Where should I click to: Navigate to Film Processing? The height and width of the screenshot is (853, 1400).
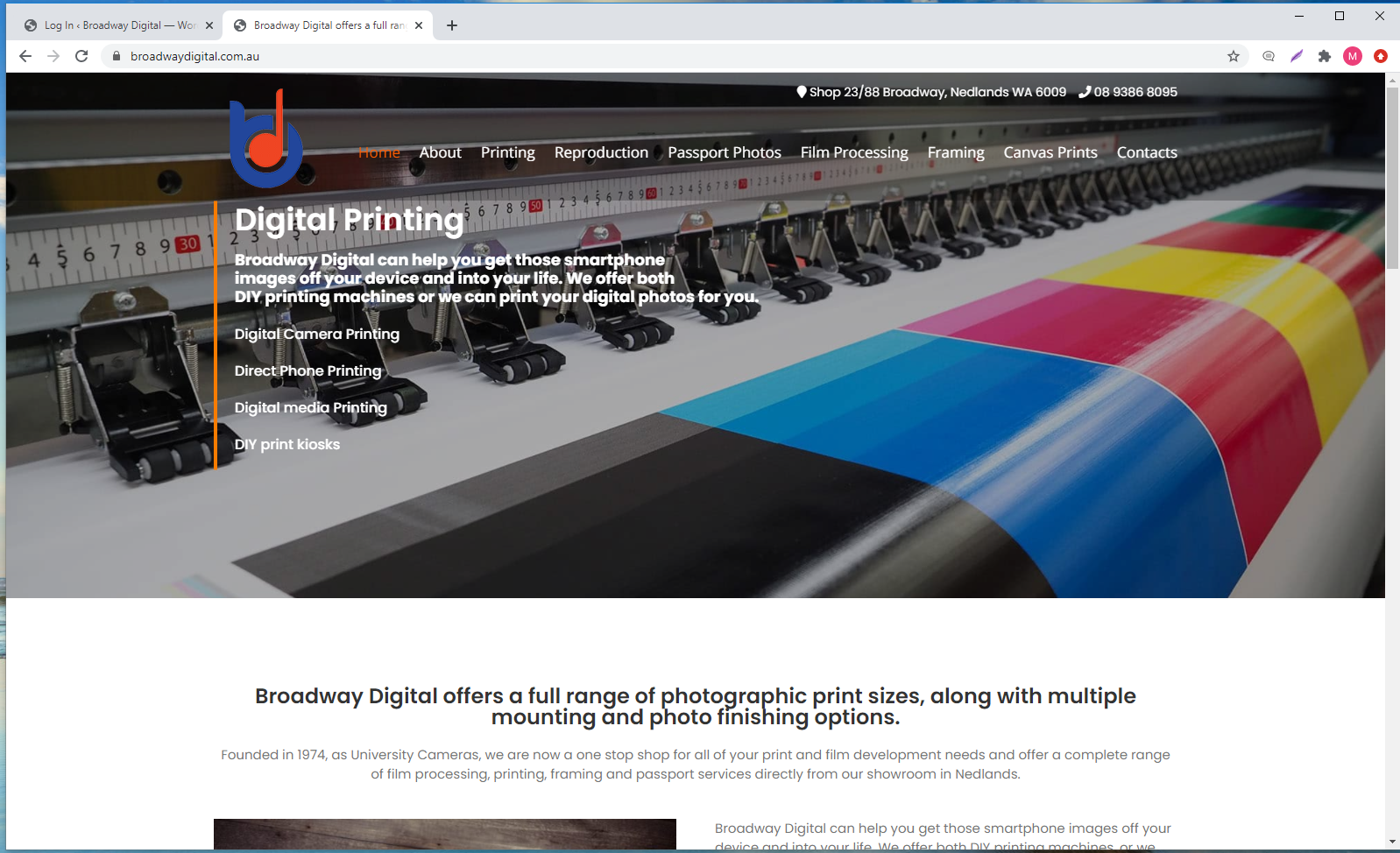click(x=854, y=152)
